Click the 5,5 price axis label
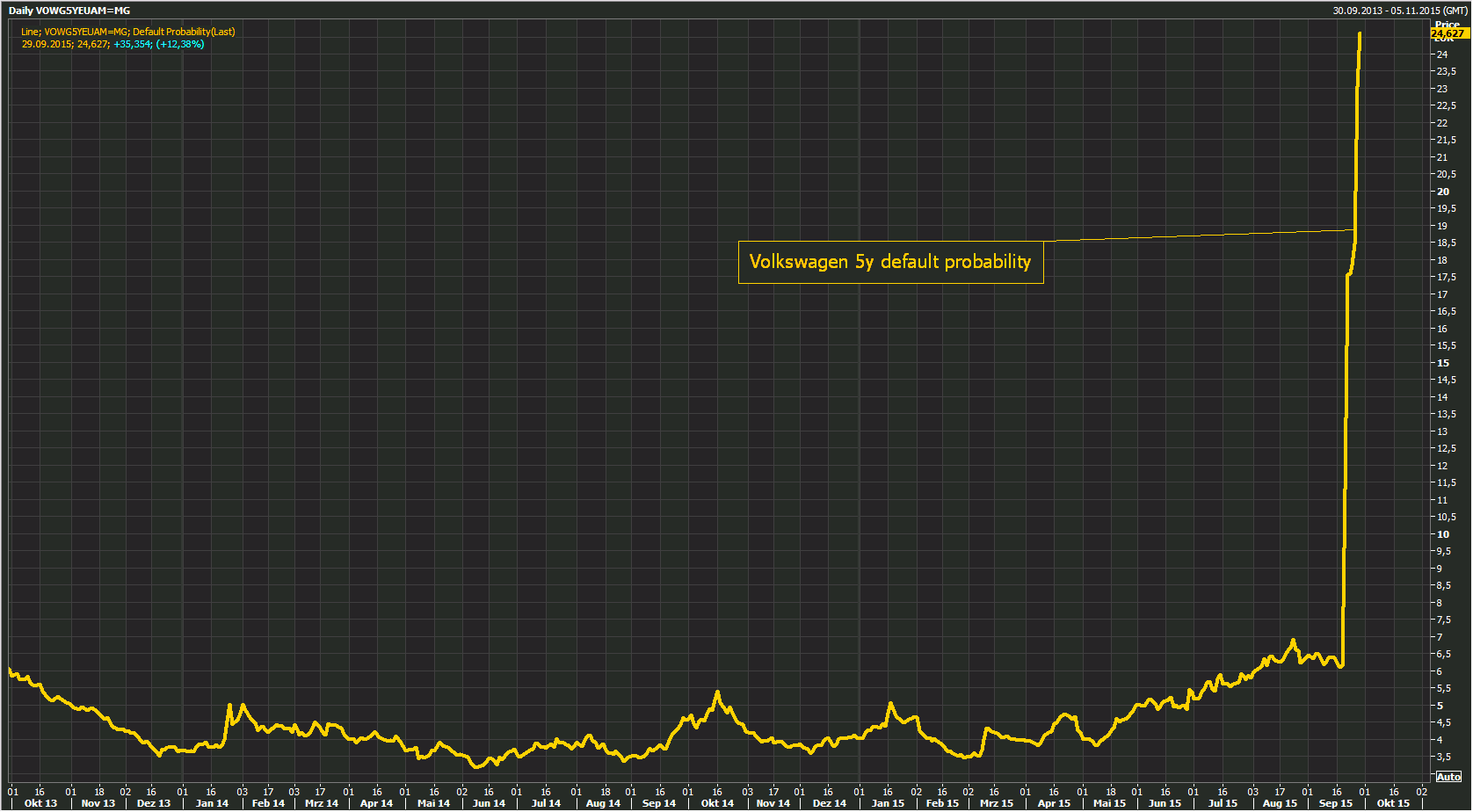Viewport: 1473px width, 812px height. click(x=1444, y=688)
